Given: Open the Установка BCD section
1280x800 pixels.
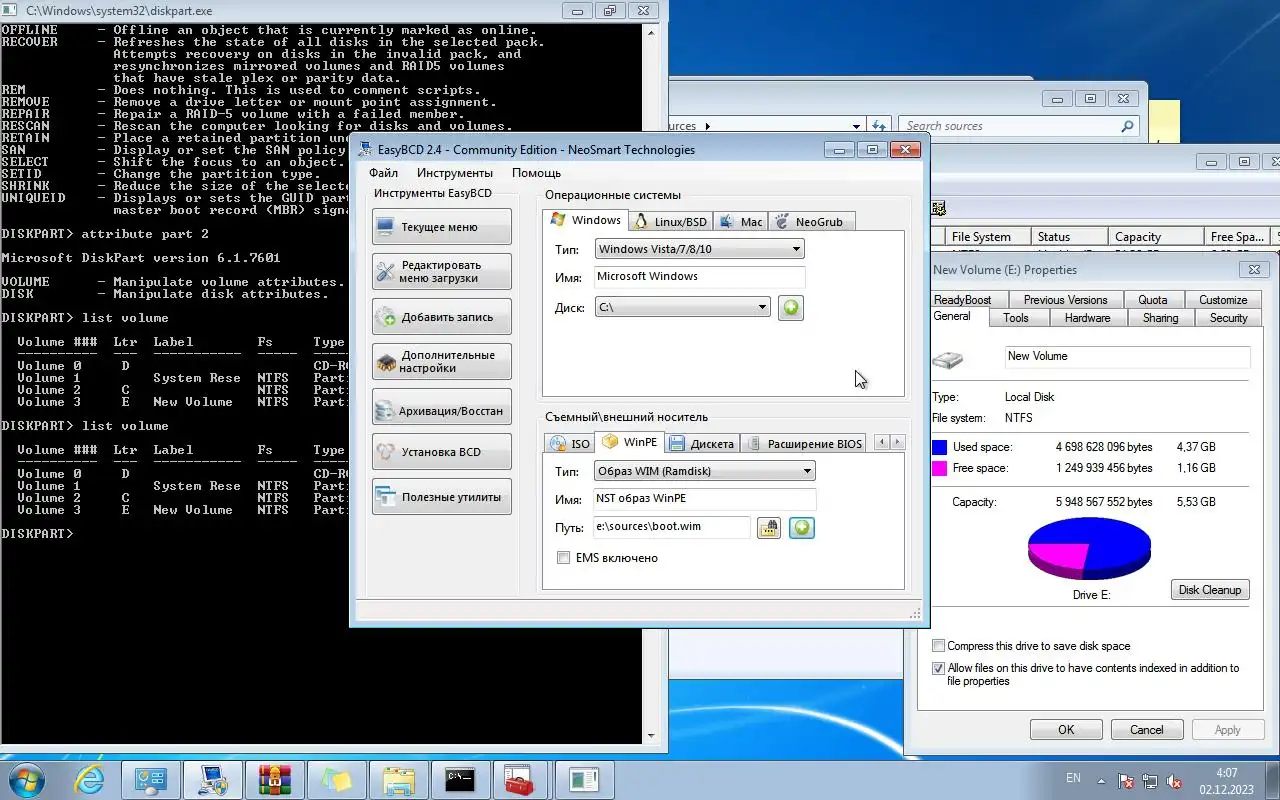Looking at the screenshot, I should [441, 452].
